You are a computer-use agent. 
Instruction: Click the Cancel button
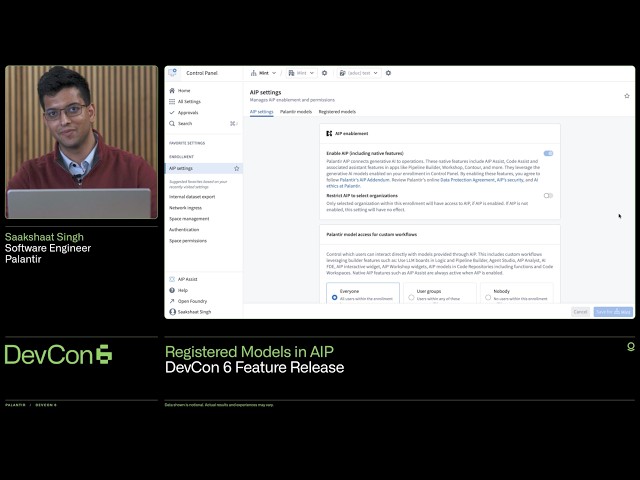tap(580, 312)
